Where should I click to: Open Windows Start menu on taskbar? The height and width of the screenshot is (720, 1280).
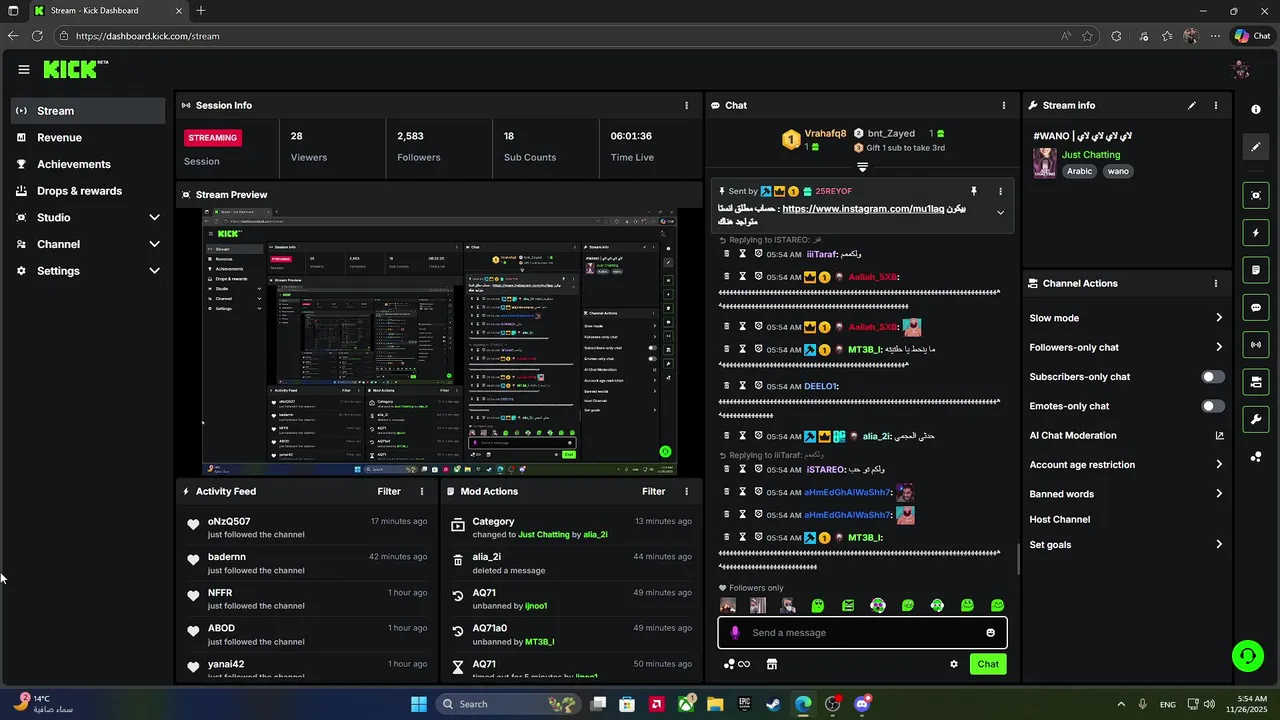coord(419,704)
